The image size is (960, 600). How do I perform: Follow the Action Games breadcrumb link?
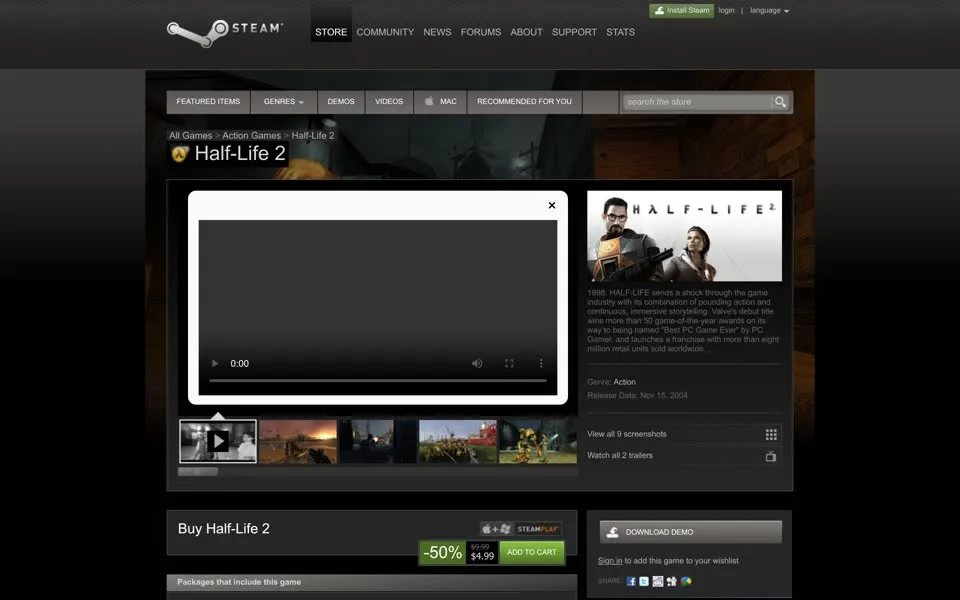click(252, 135)
